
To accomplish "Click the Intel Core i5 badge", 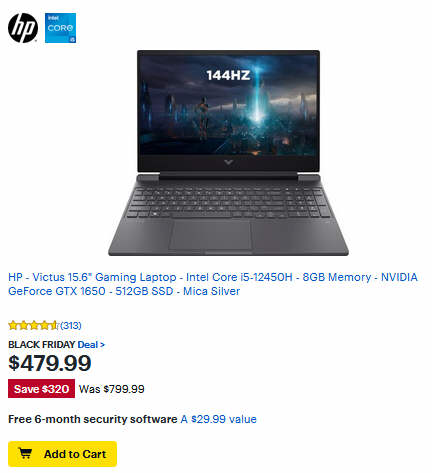I will pyautogui.click(x=60, y=28).
